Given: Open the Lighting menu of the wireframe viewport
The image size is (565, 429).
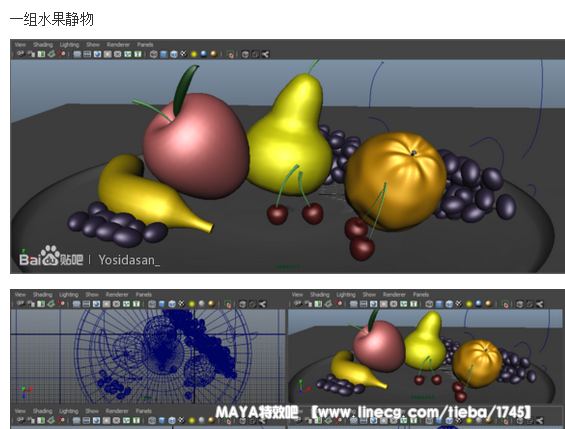Looking at the screenshot, I should pos(68,295).
